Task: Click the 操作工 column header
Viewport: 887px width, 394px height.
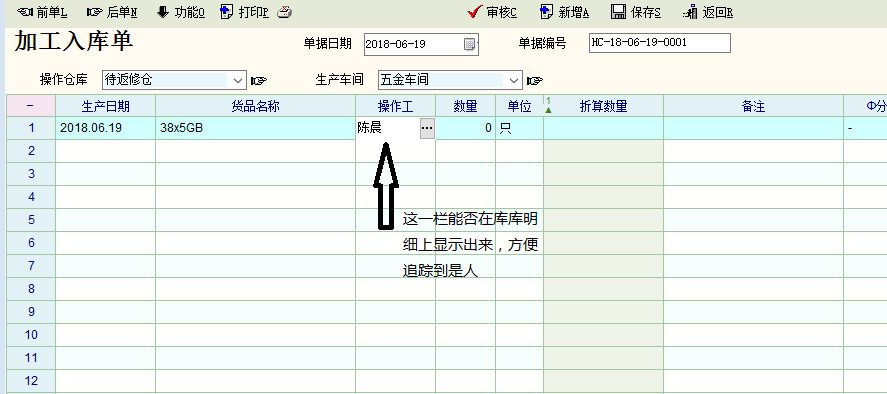Action: tap(395, 106)
